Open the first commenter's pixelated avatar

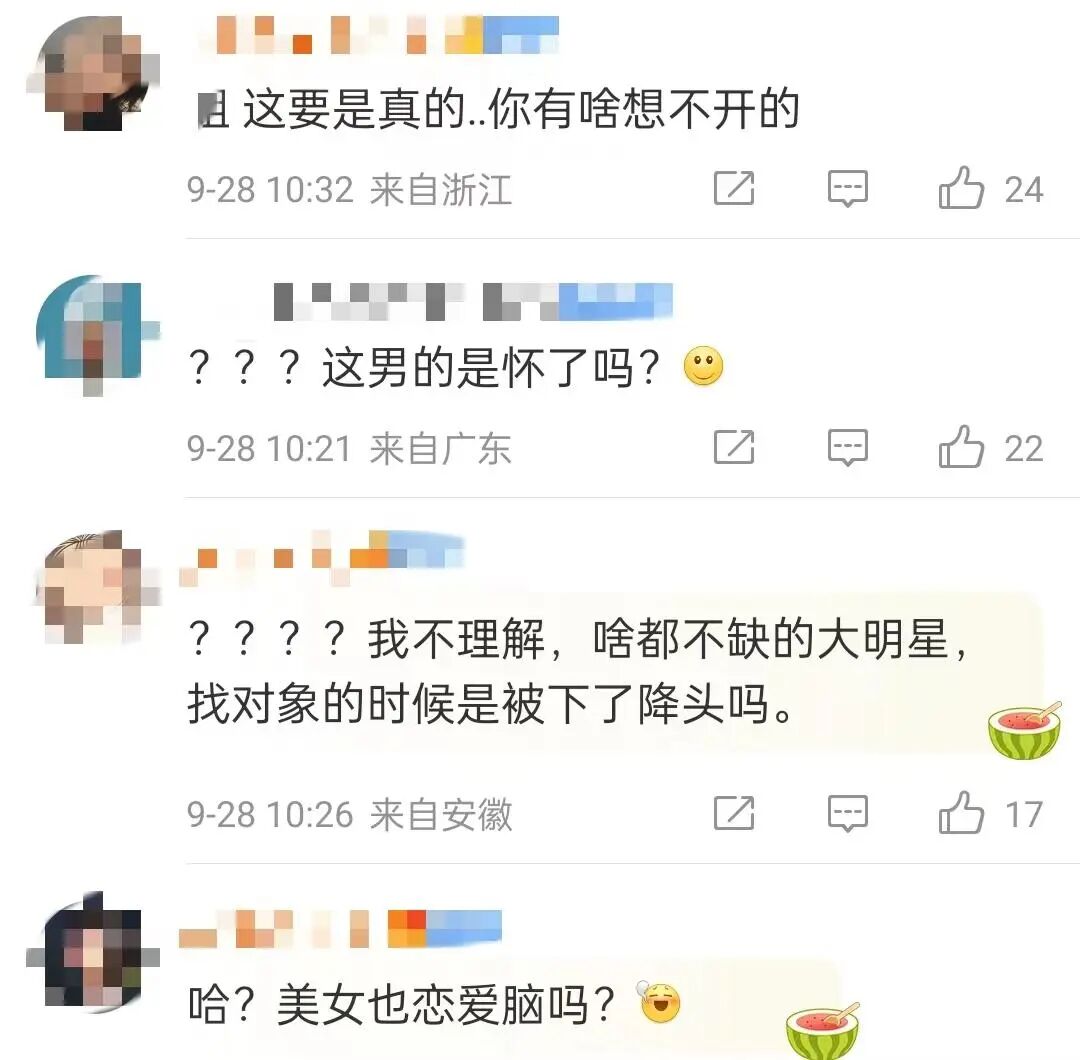point(93,74)
